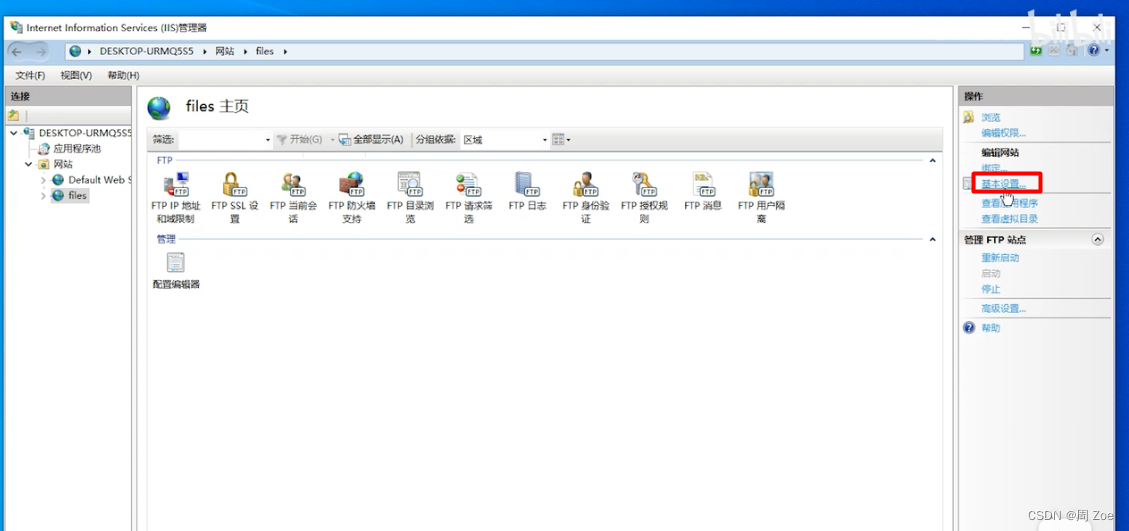Open FTP 身份验证 feature
Screen dimensions: 1129x531
tap(585, 197)
